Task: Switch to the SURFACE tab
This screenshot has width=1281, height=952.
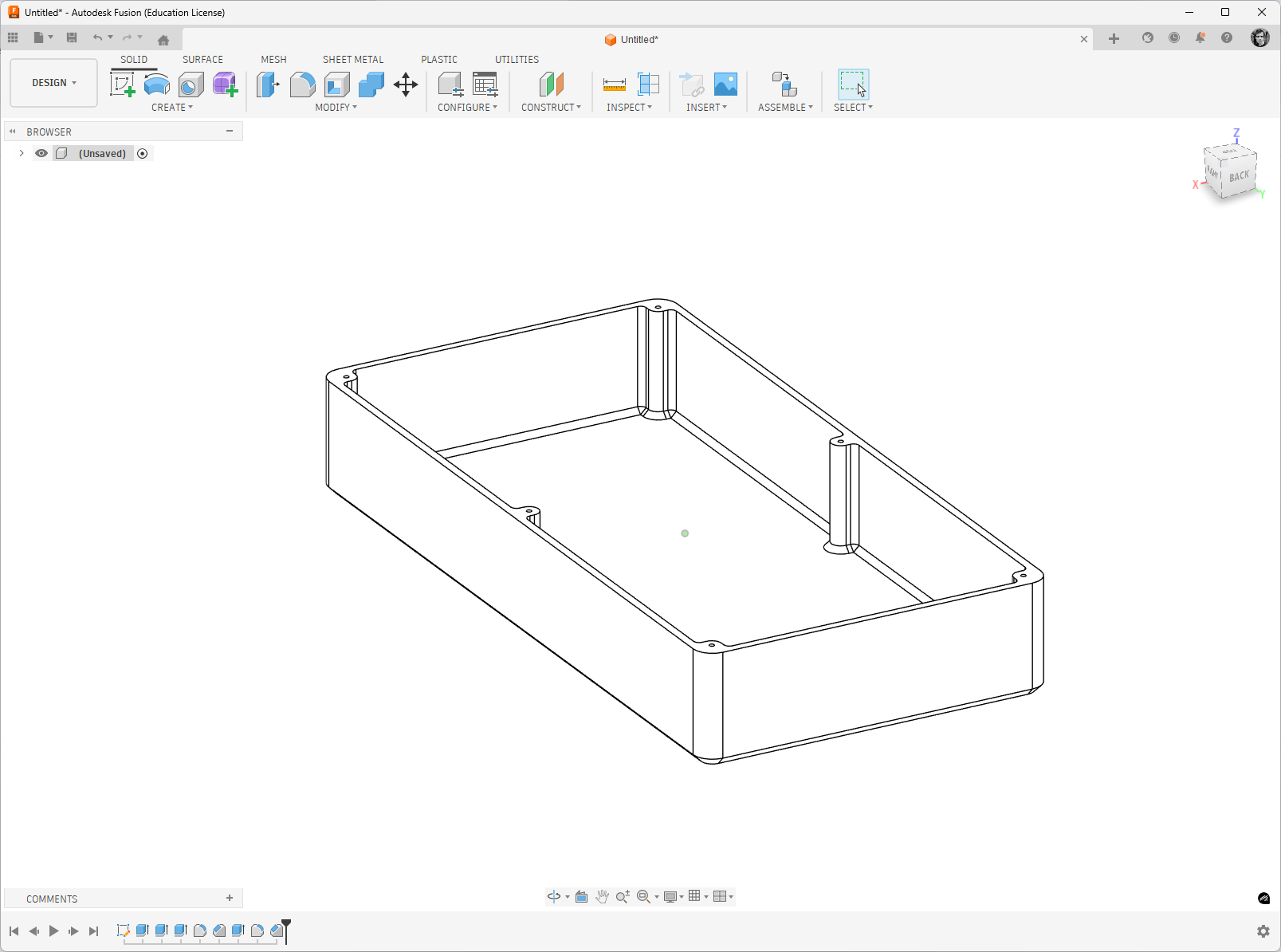Action: coord(202,60)
